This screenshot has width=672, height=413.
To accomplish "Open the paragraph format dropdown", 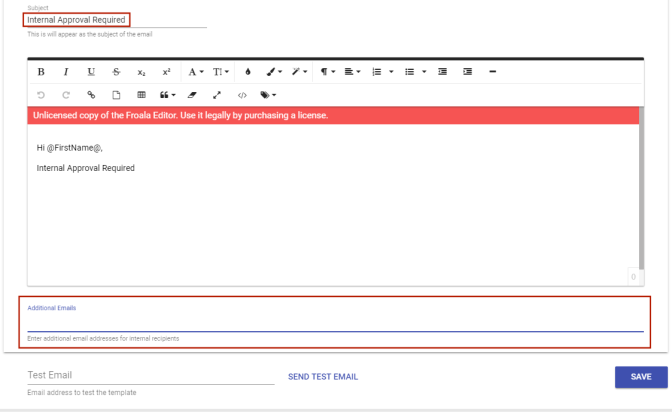I will [327, 72].
